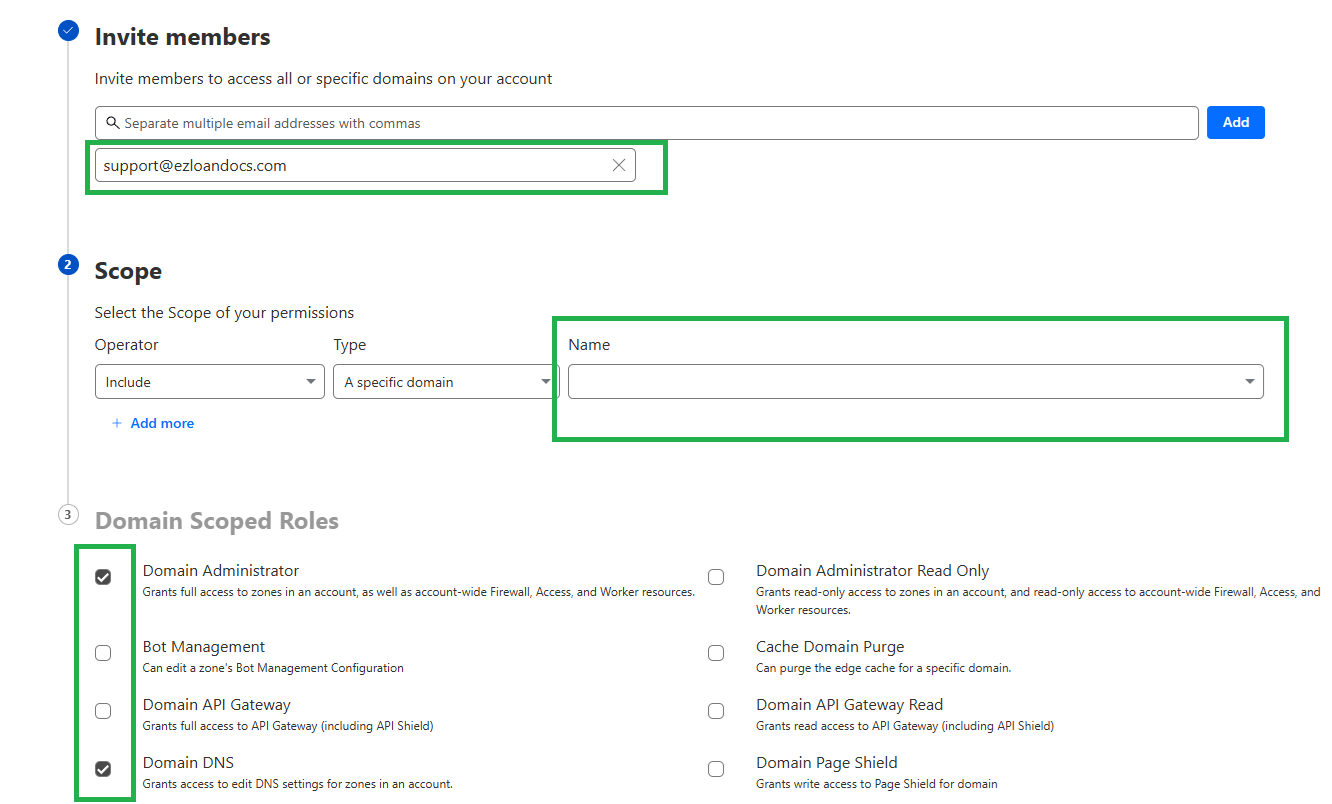The image size is (1332, 804).
Task: Open the Operator dropdown set to Include
Action: [x=209, y=382]
